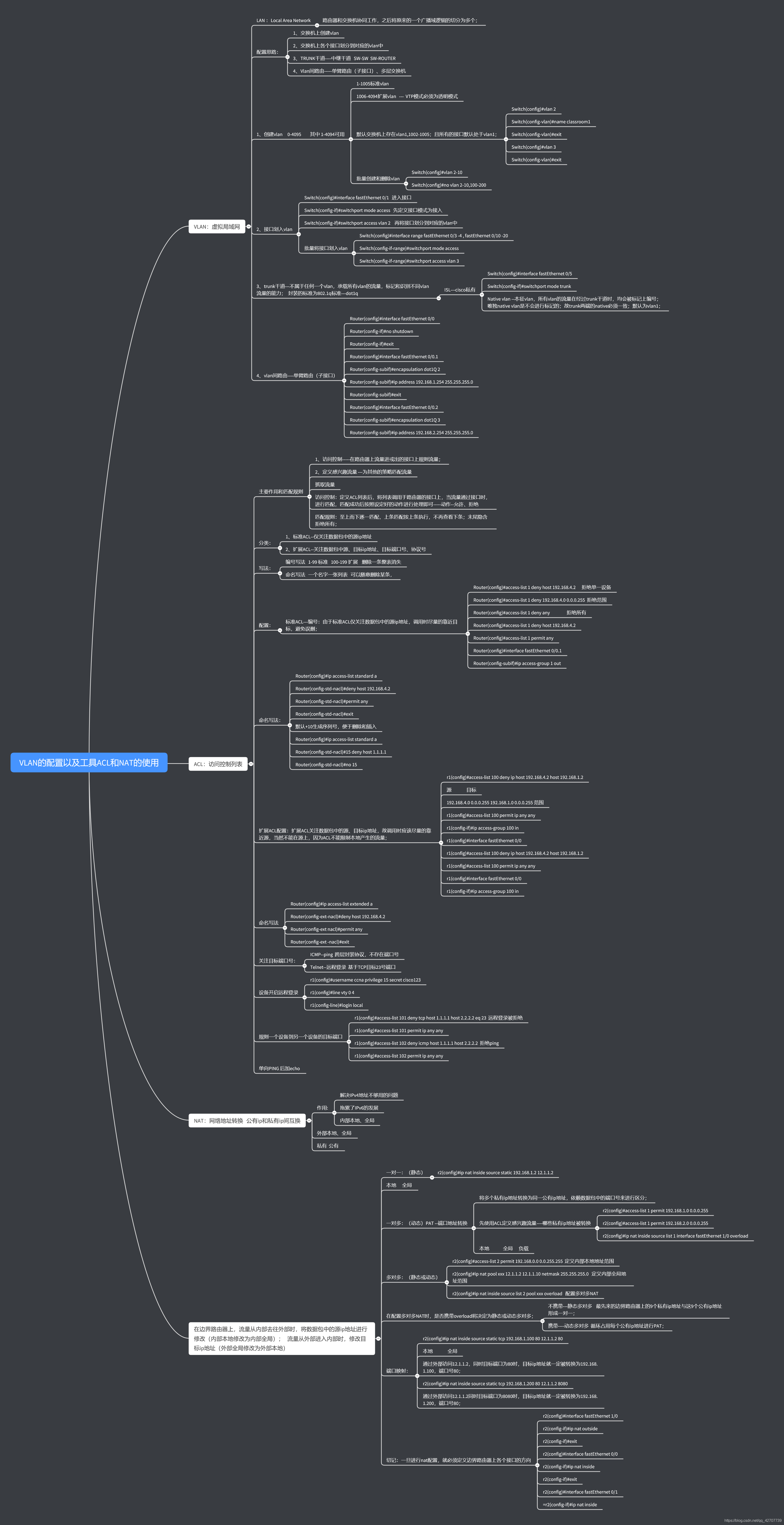The height and width of the screenshot is (1525, 784).
Task: Click 192.168.4.0 0.0.0.255 192.168.1.0 0.0.0.255 范围 item
Action: tap(495, 803)
